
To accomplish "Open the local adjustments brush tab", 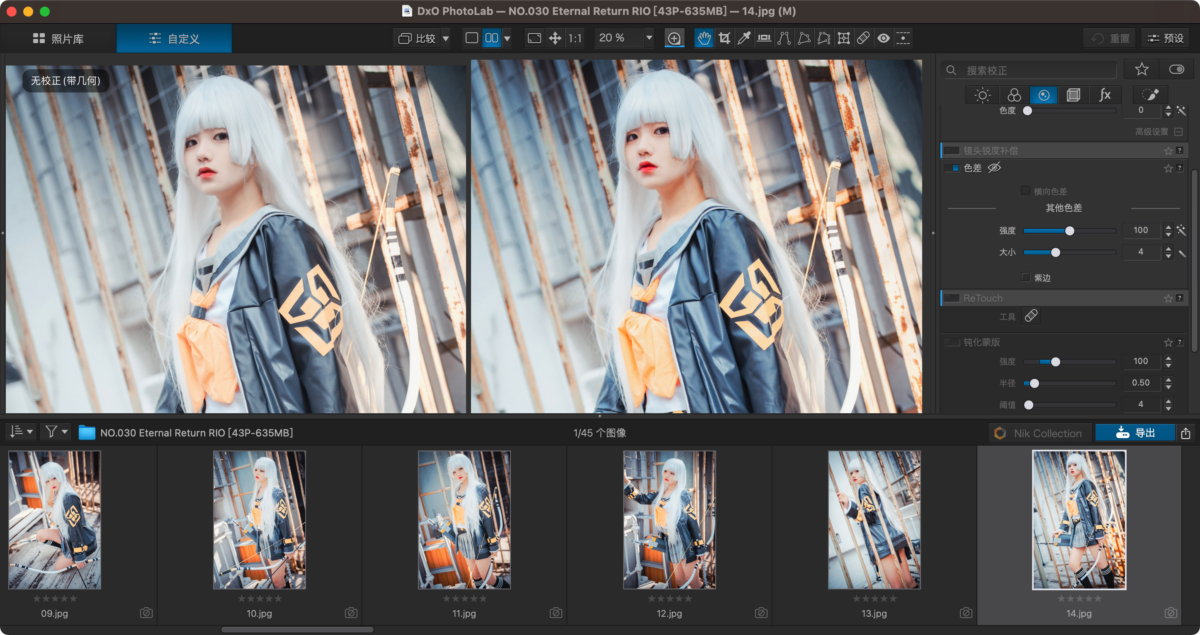I will (1150, 95).
